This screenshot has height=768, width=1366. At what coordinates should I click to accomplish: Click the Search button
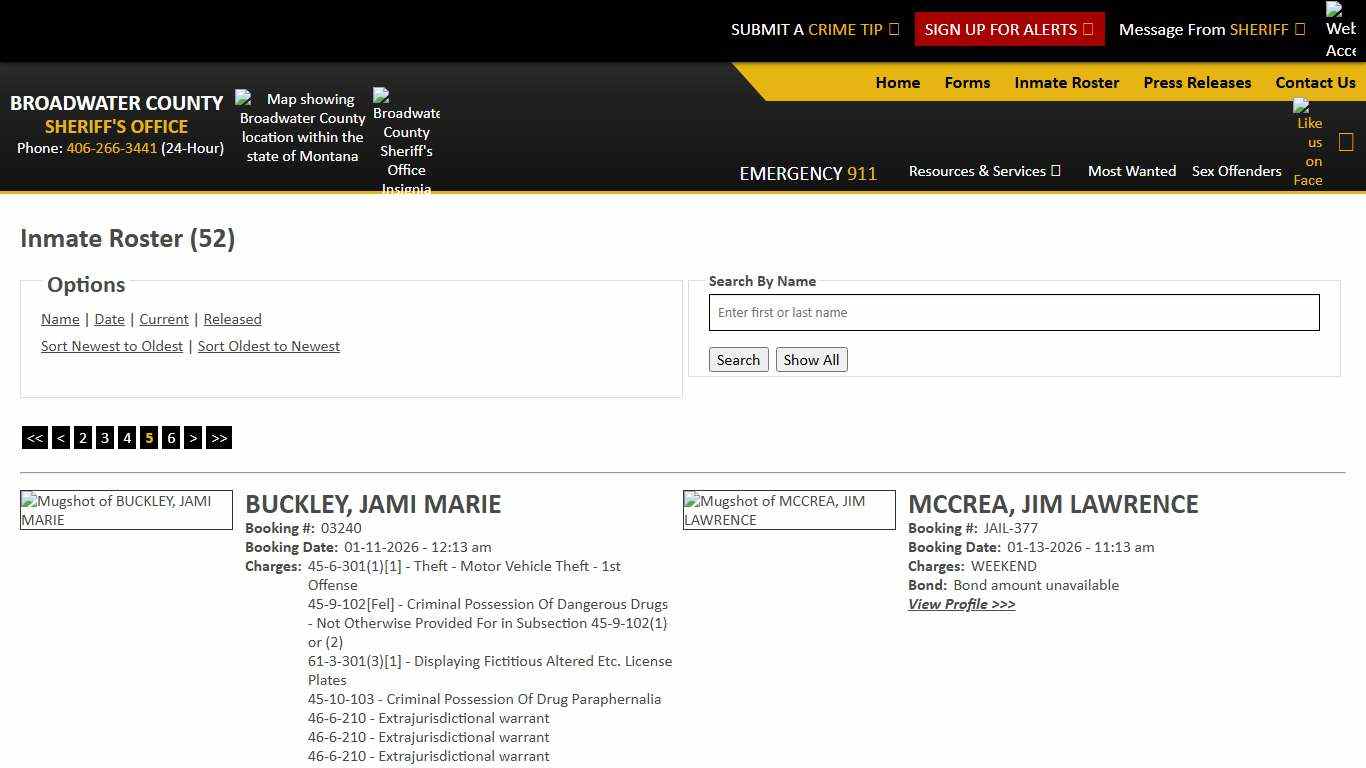pyautogui.click(x=738, y=359)
